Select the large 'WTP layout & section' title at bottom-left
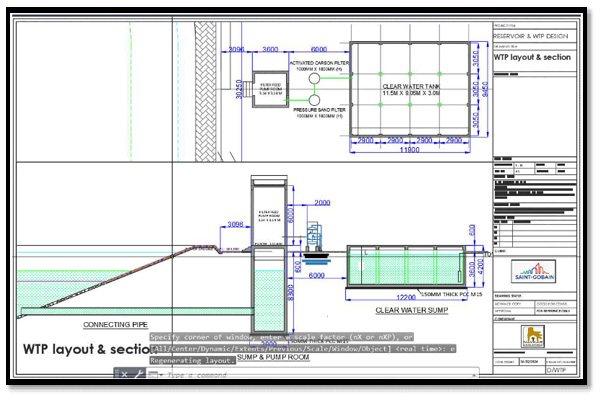Screen dimensions: 600x400 90,349
